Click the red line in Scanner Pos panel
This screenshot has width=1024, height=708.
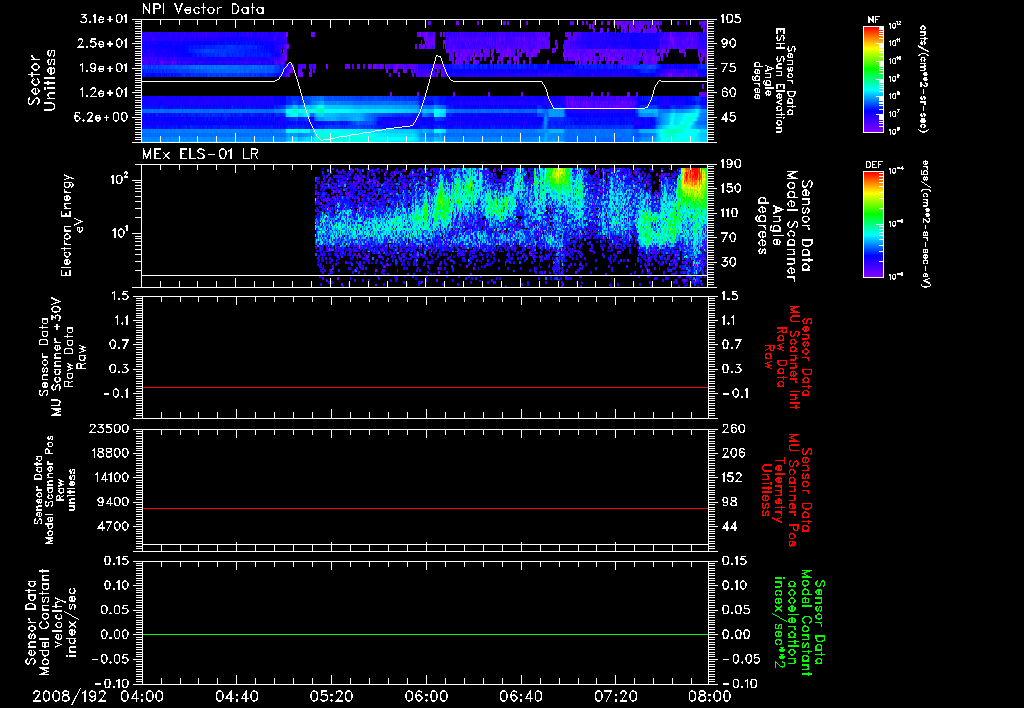(x=424, y=508)
